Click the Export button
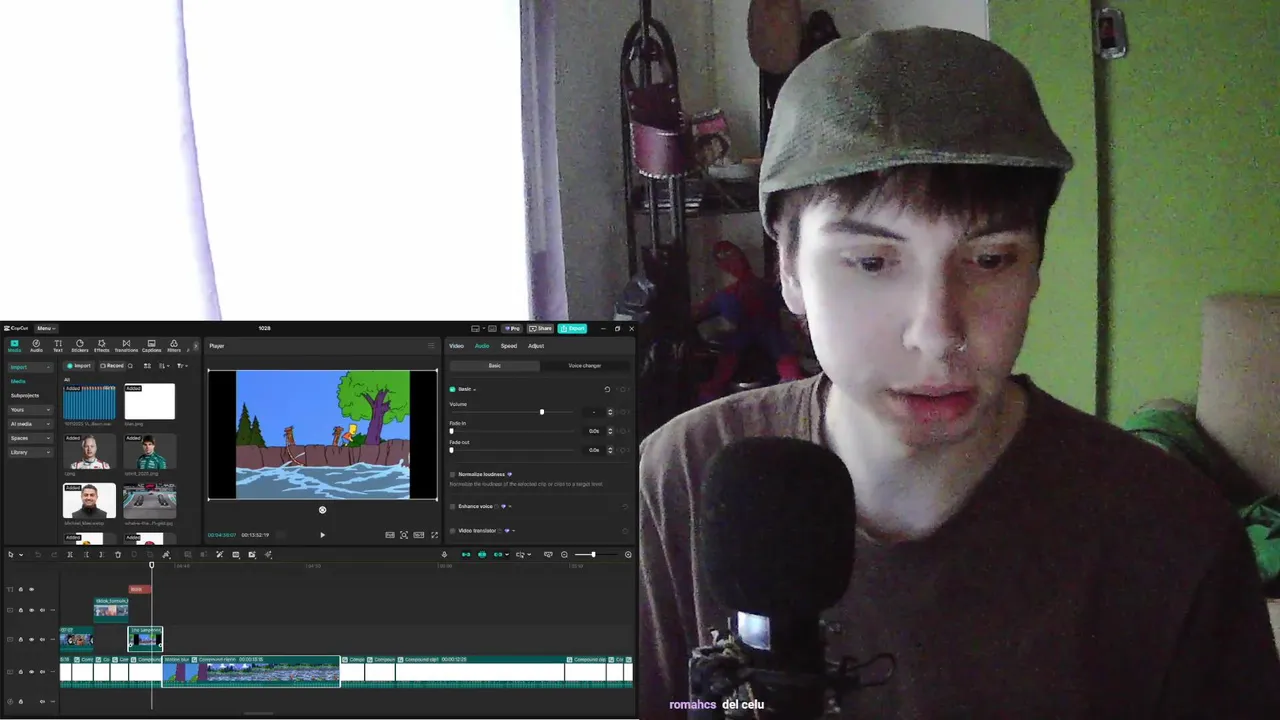 (572, 328)
